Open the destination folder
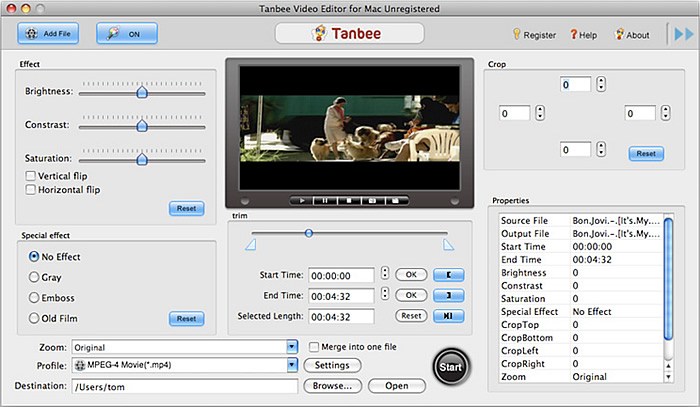Screen dimensions: 700x407 tap(396, 386)
